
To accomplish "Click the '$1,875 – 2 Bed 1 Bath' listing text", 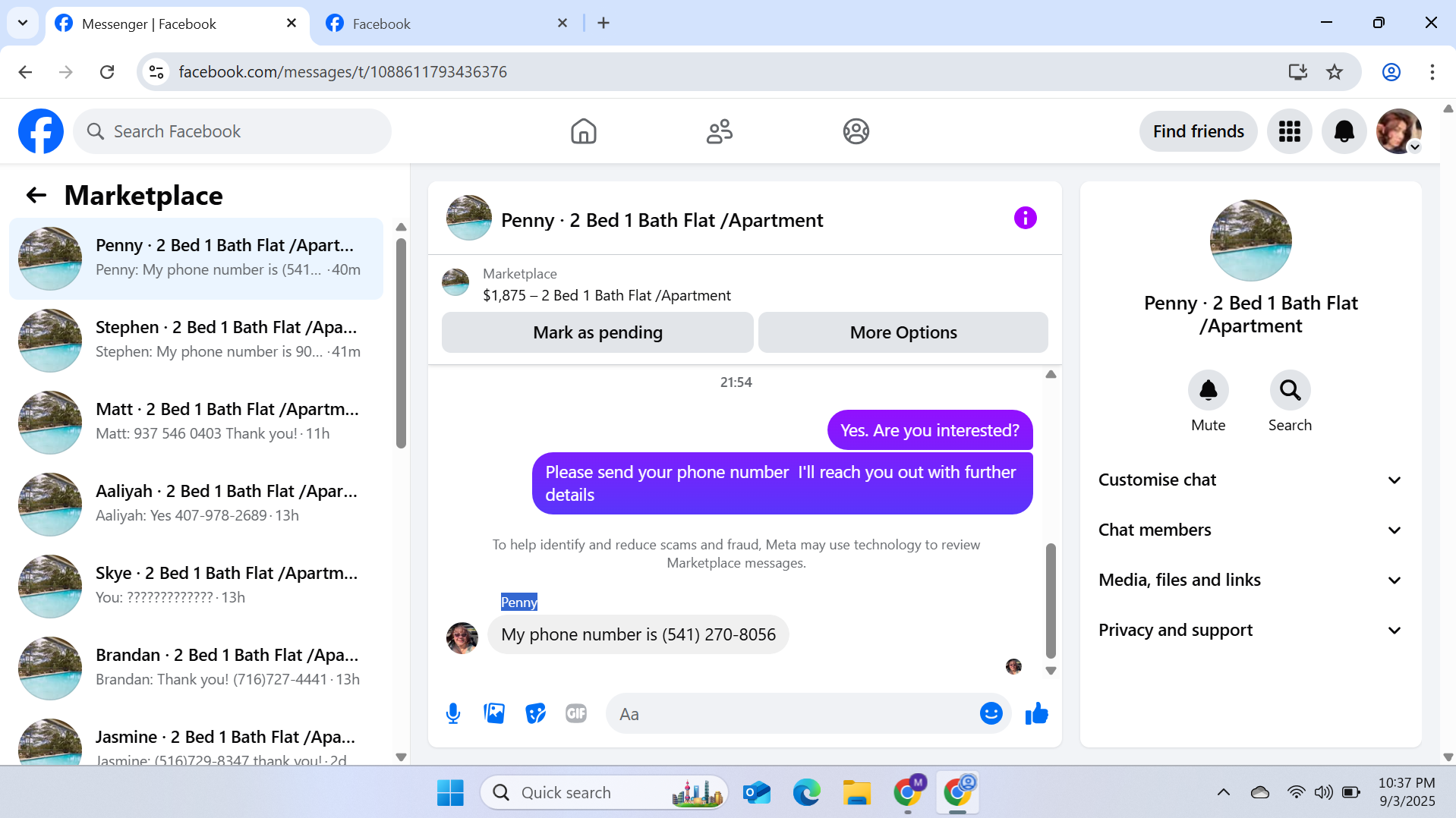I will click(x=607, y=295).
